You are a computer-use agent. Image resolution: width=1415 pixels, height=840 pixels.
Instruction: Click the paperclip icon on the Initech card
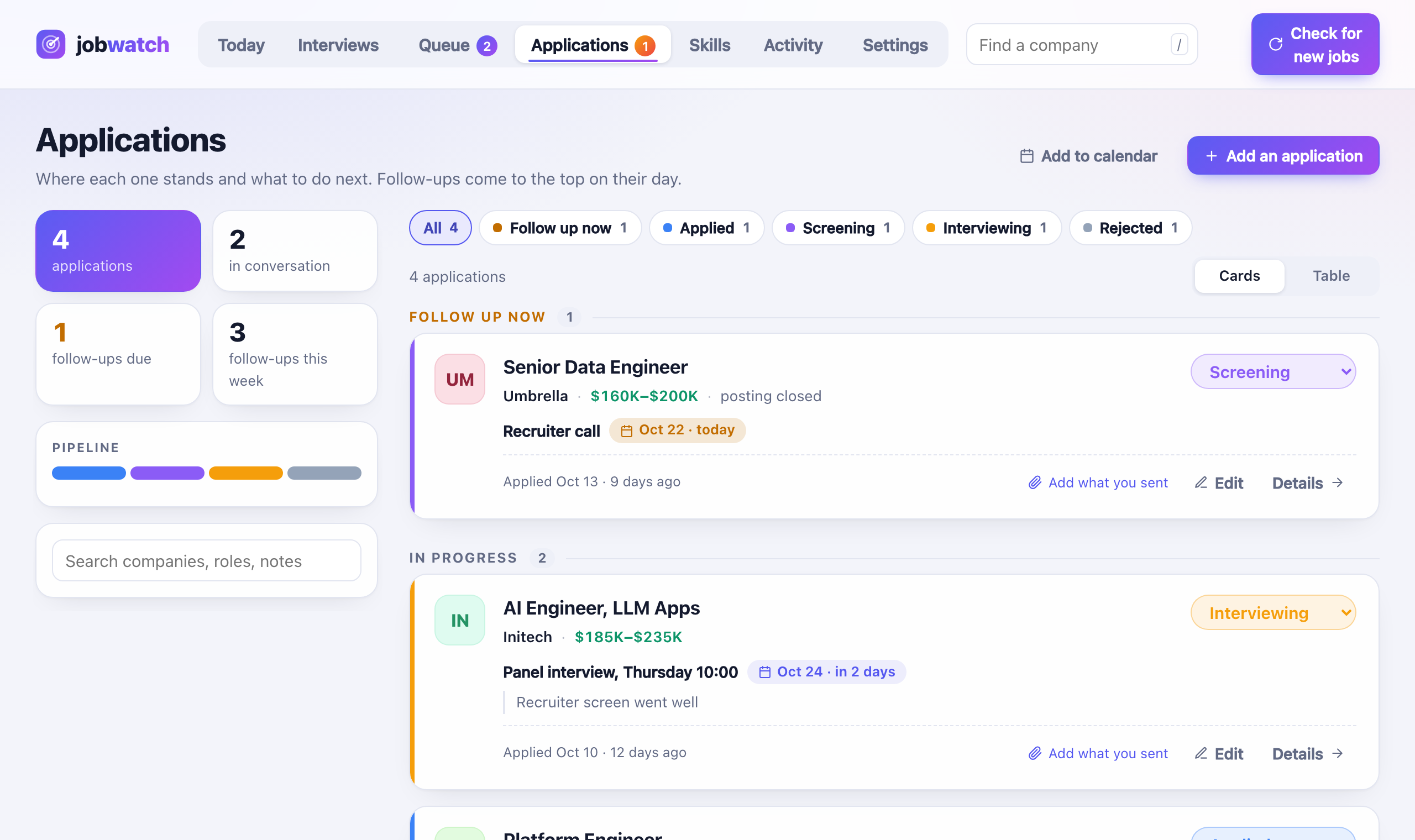pyautogui.click(x=1035, y=753)
